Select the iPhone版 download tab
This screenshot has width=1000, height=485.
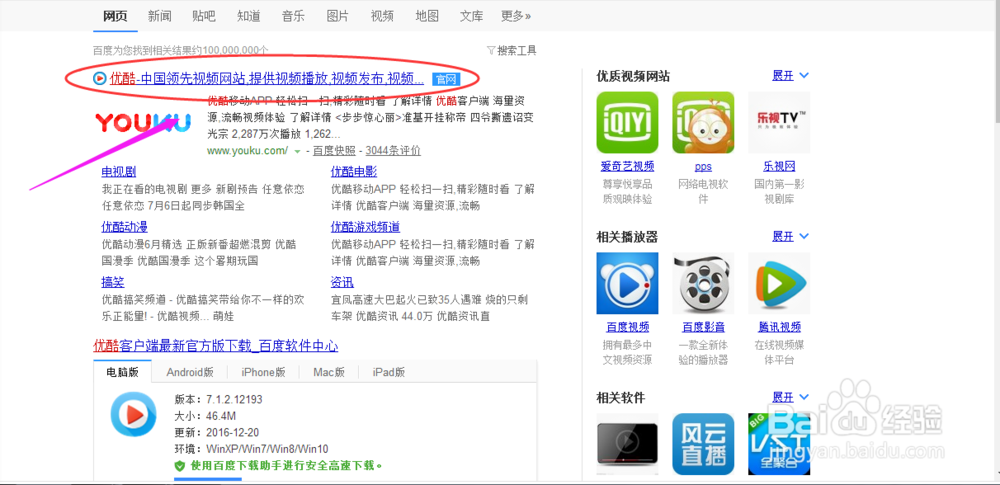263,373
